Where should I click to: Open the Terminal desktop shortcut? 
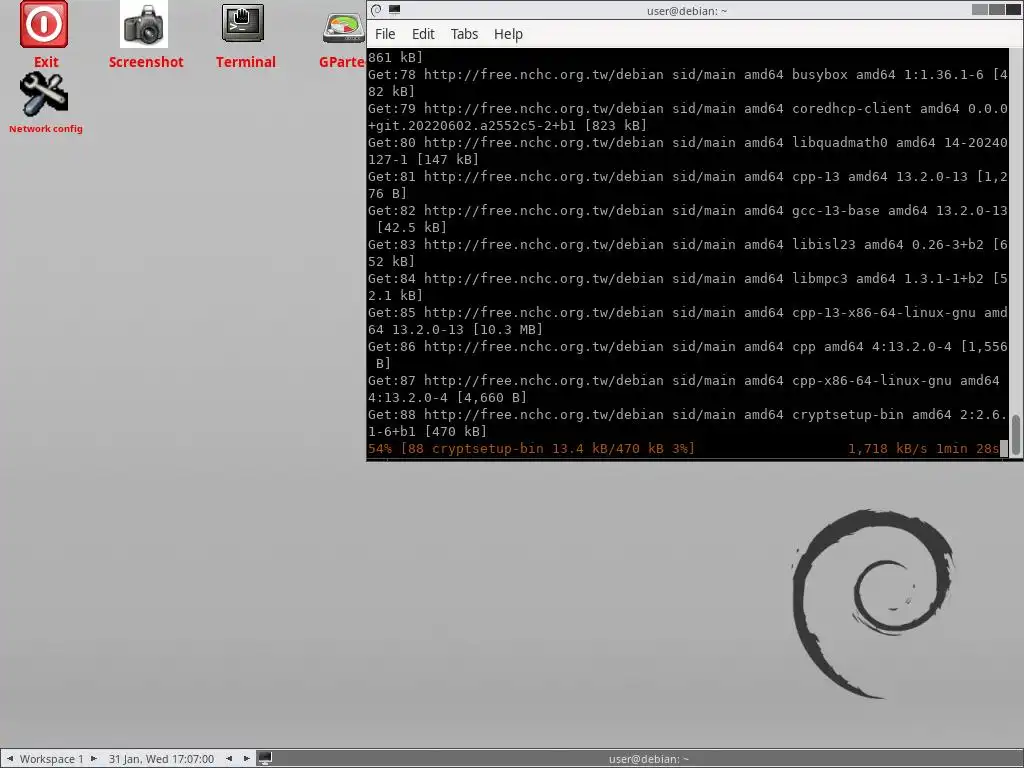pyautogui.click(x=243, y=24)
